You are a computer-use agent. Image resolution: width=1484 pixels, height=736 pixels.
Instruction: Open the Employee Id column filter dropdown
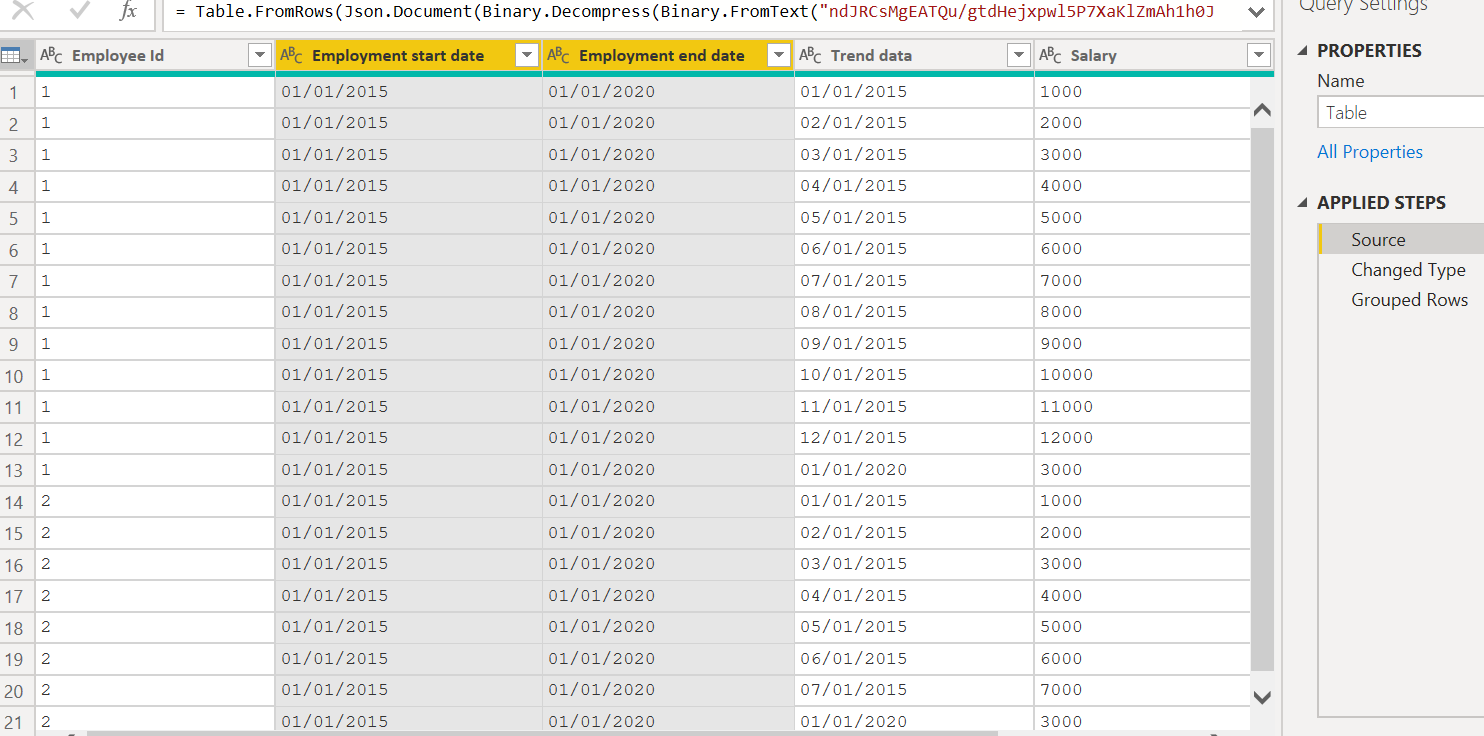[x=259, y=56]
